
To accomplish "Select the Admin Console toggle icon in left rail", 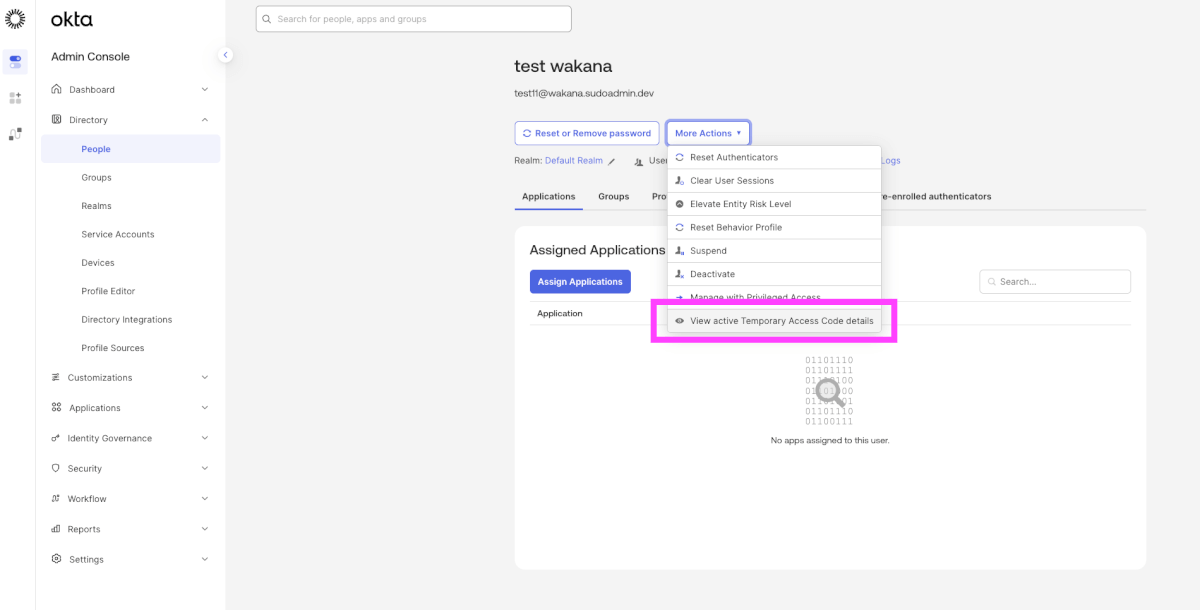I will pos(15,61).
